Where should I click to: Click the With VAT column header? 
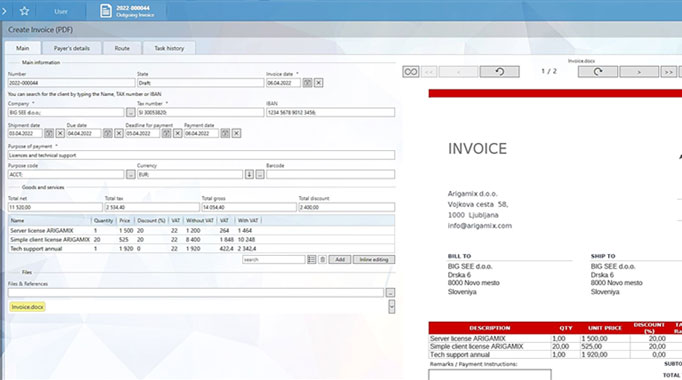coord(248,220)
